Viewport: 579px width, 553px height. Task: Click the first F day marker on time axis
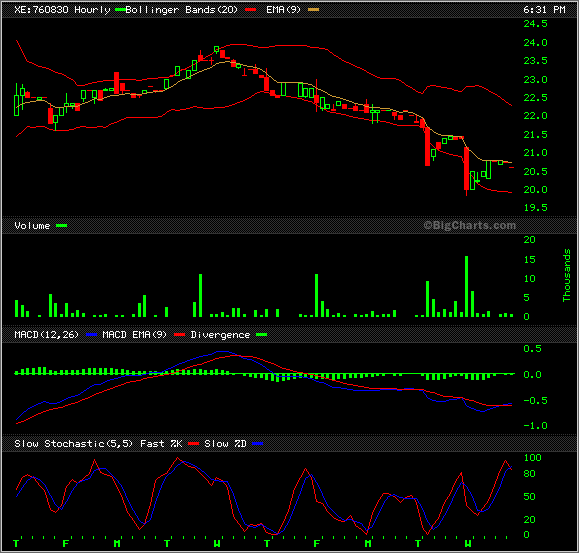click(x=66, y=543)
